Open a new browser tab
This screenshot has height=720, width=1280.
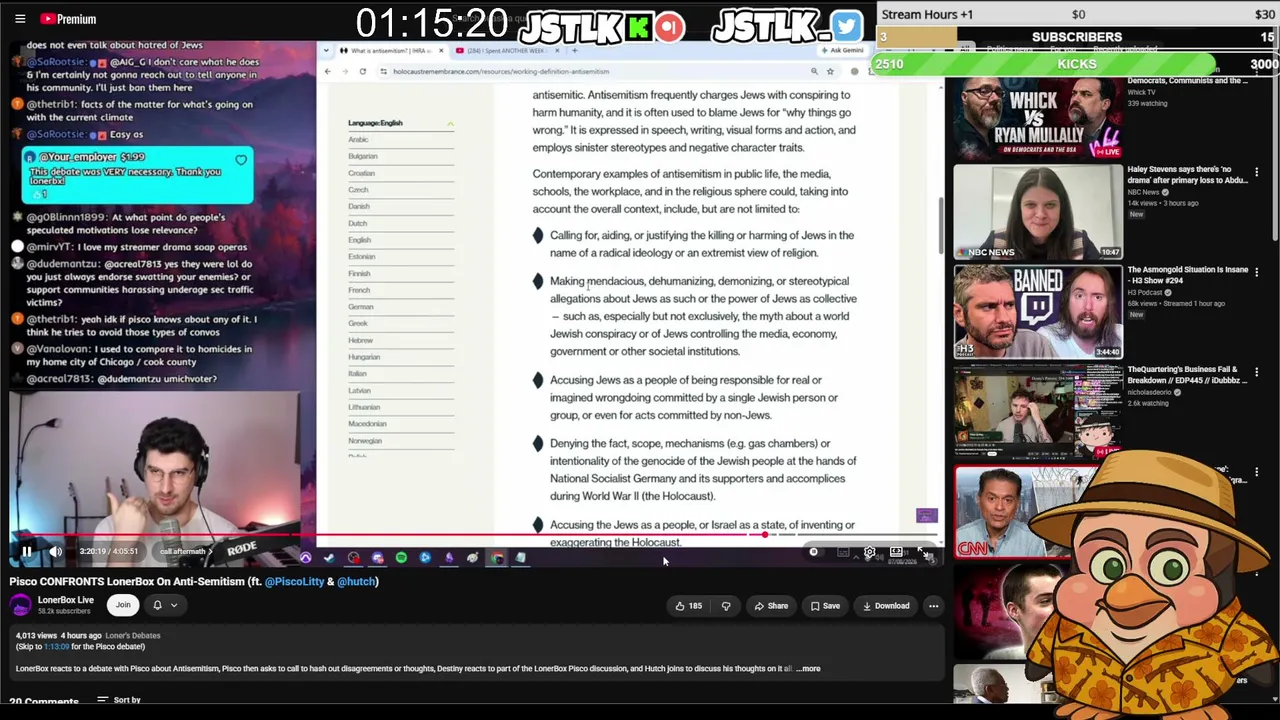pyautogui.click(x=575, y=50)
